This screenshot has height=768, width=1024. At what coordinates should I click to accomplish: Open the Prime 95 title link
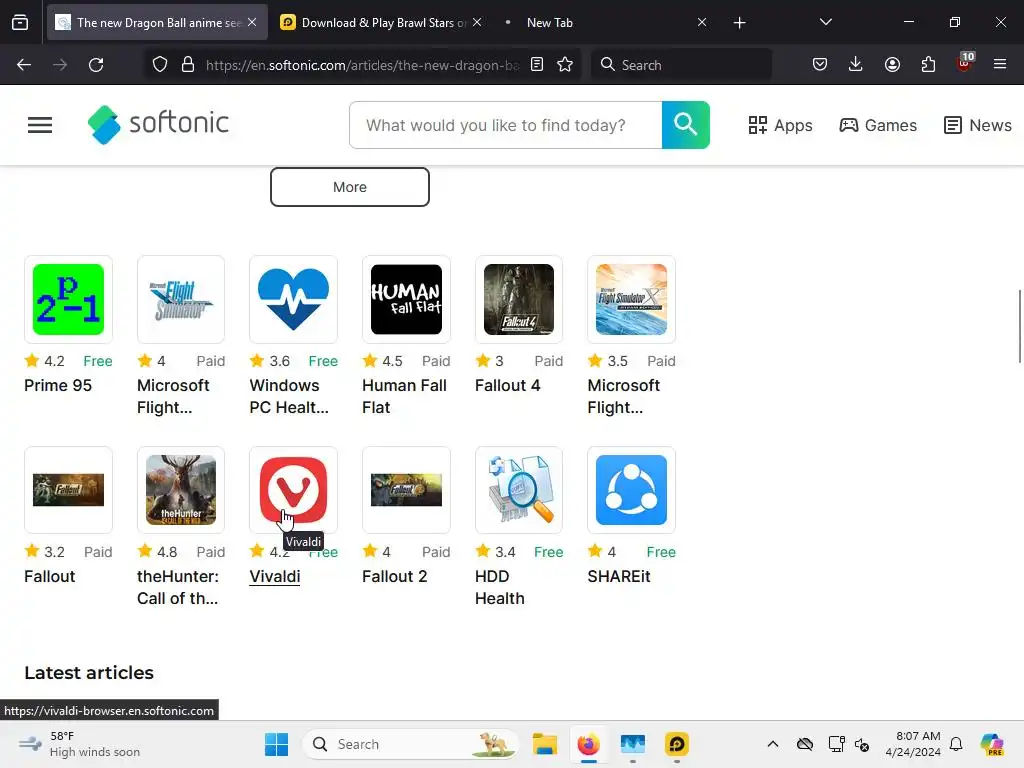coord(58,385)
